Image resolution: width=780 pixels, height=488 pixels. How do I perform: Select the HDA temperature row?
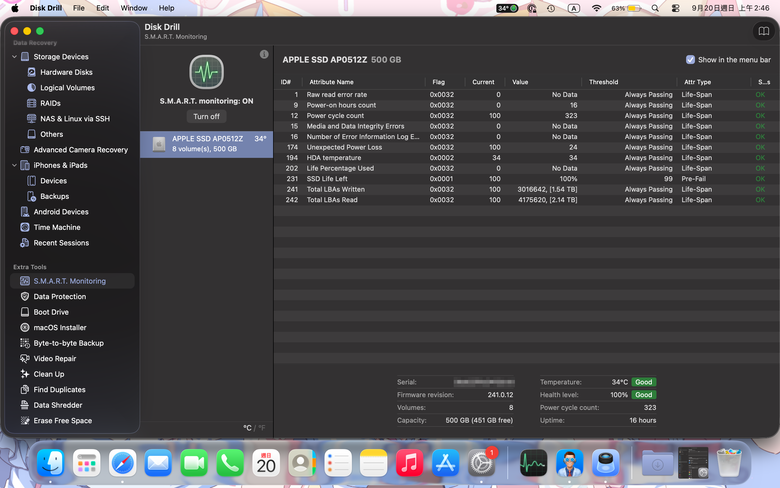[x=526, y=158]
